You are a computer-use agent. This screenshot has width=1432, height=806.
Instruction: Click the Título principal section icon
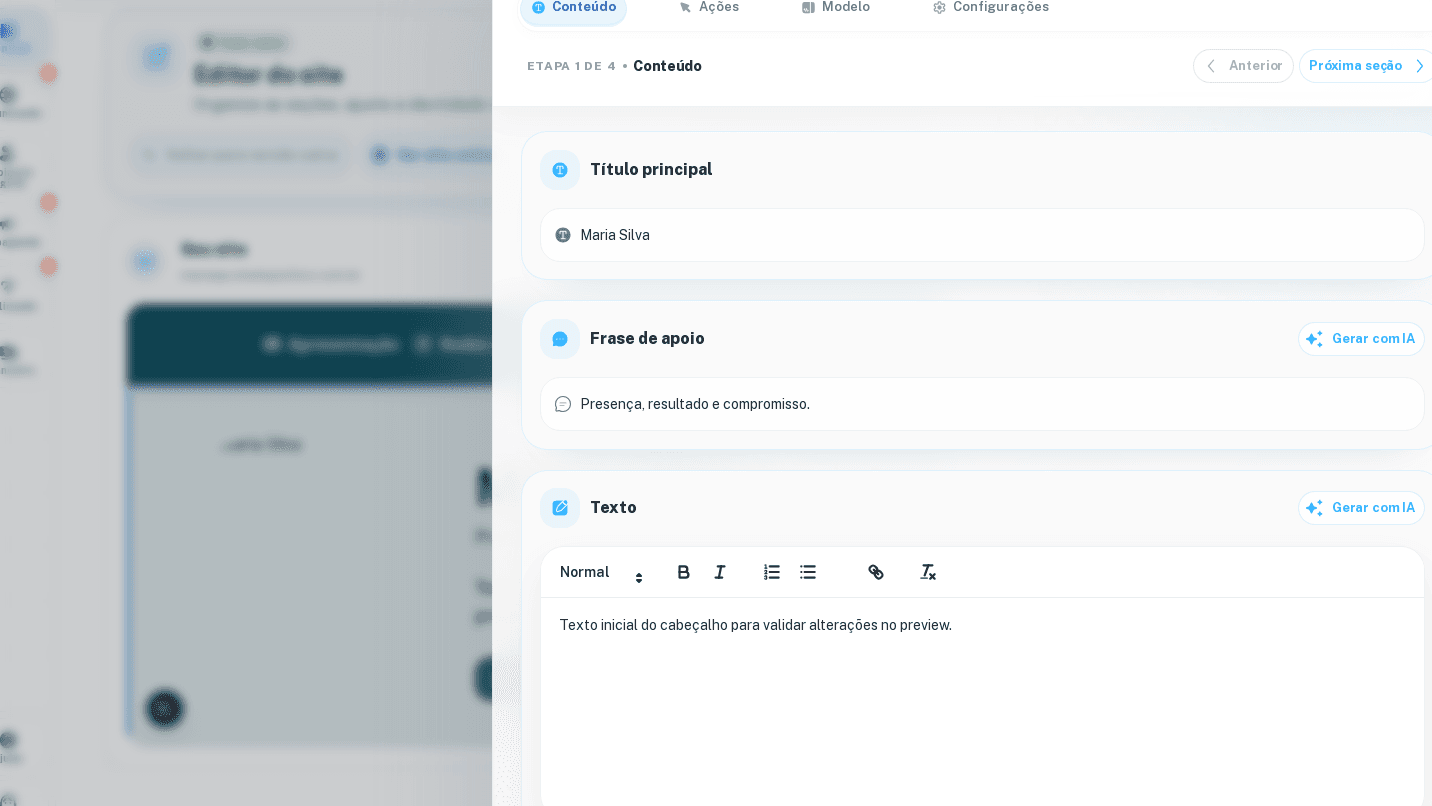tap(560, 170)
